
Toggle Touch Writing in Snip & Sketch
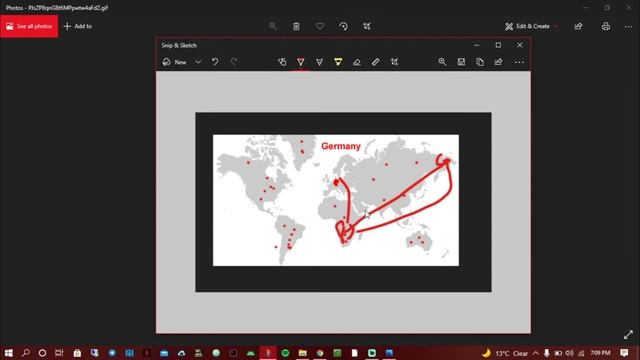(282, 62)
